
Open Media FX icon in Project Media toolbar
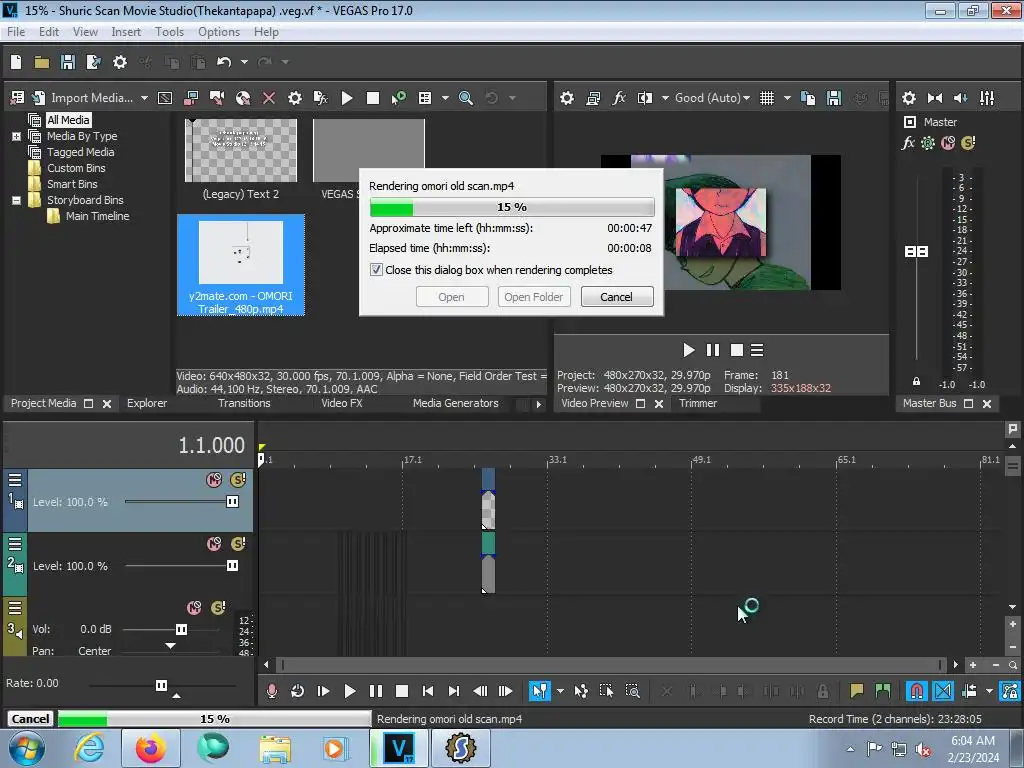[x=321, y=98]
